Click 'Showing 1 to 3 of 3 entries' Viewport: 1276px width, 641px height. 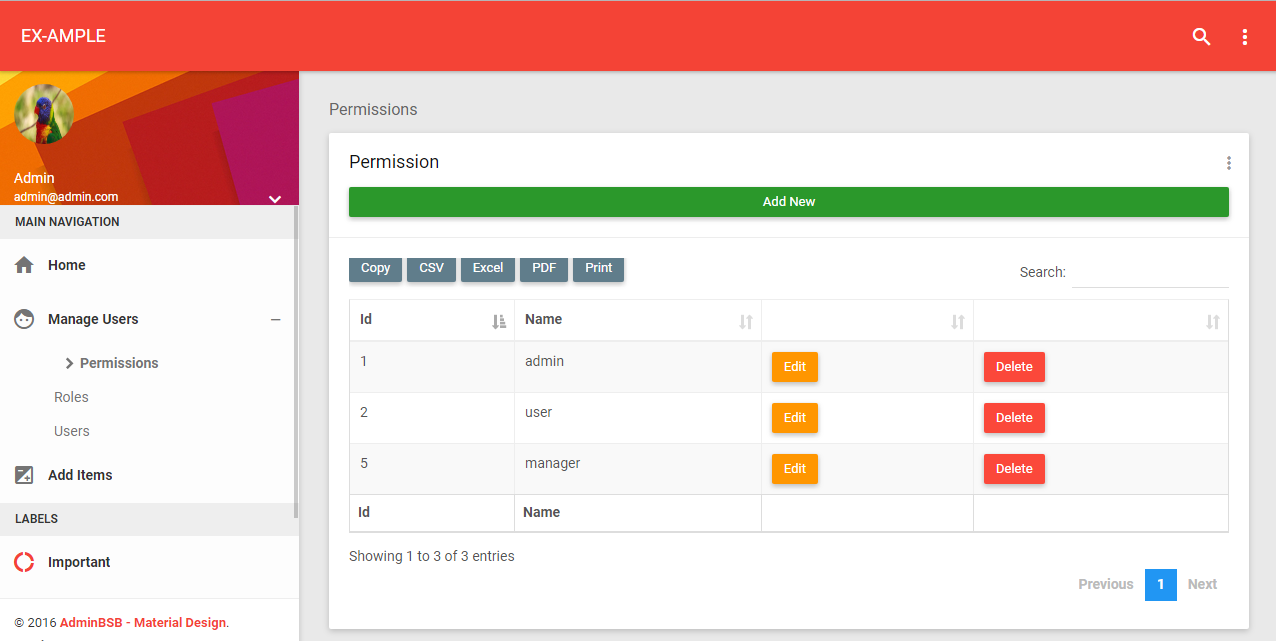432,556
